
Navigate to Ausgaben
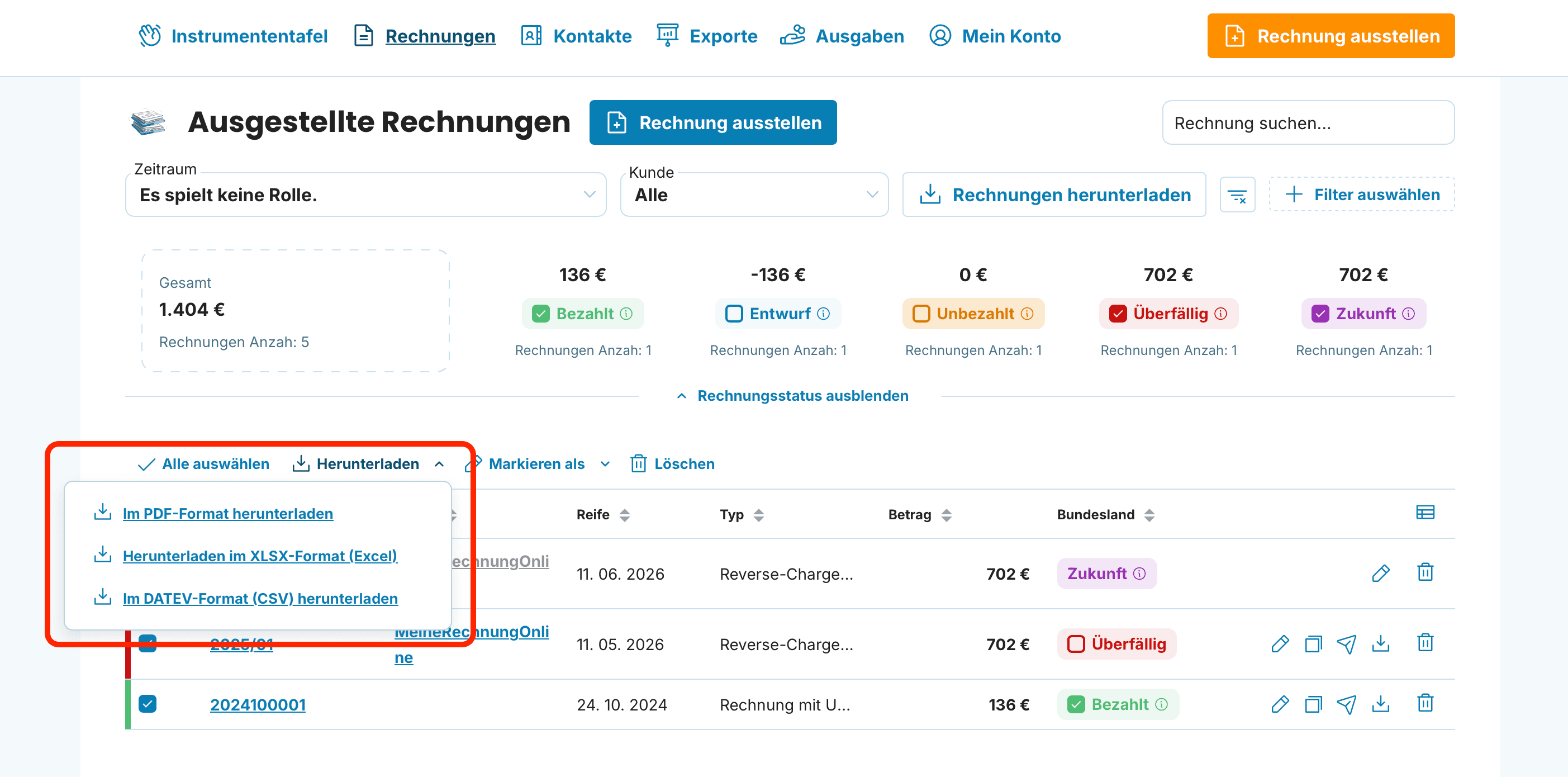(843, 36)
